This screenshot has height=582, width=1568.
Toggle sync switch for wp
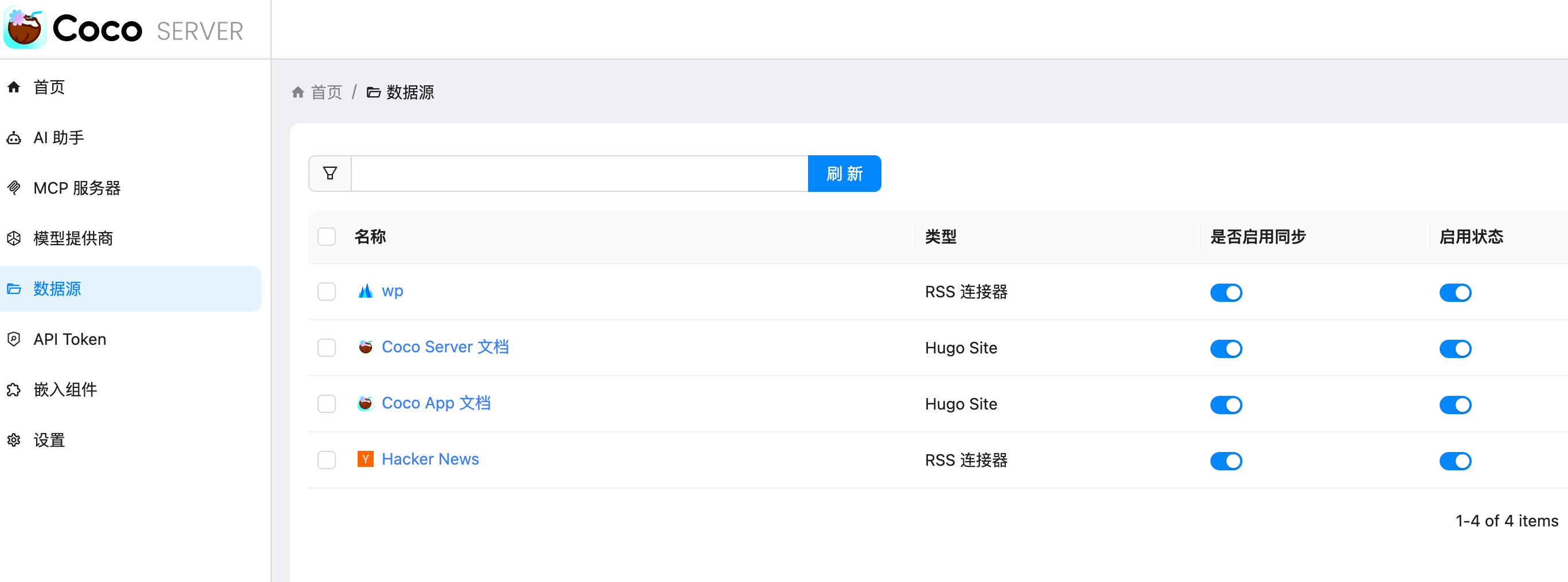1226,293
